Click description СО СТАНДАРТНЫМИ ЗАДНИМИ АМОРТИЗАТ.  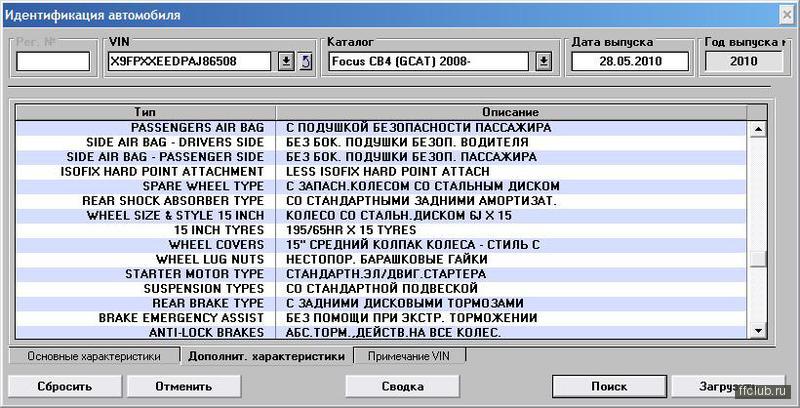coord(421,201)
